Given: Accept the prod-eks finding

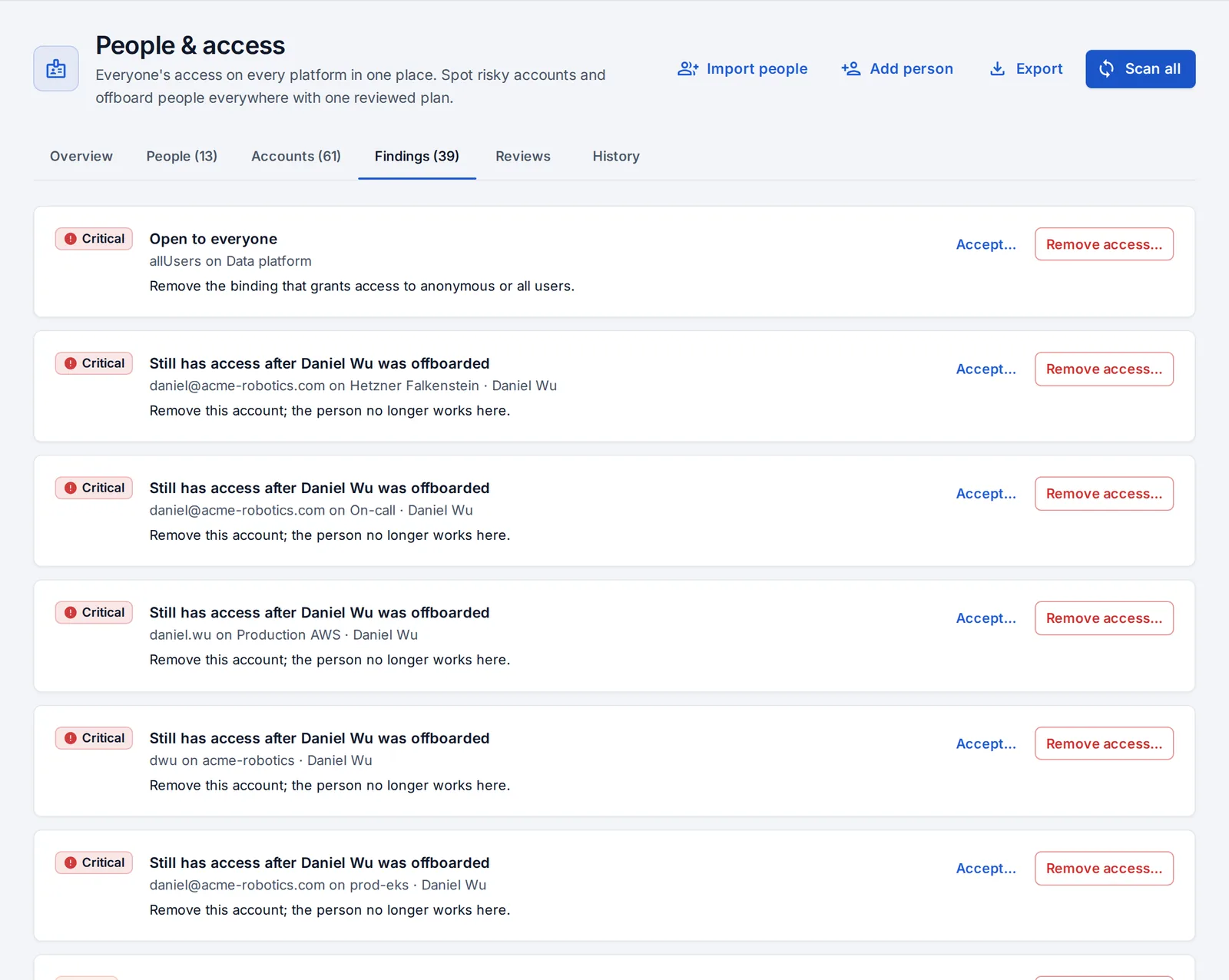Looking at the screenshot, I should [x=986, y=869].
